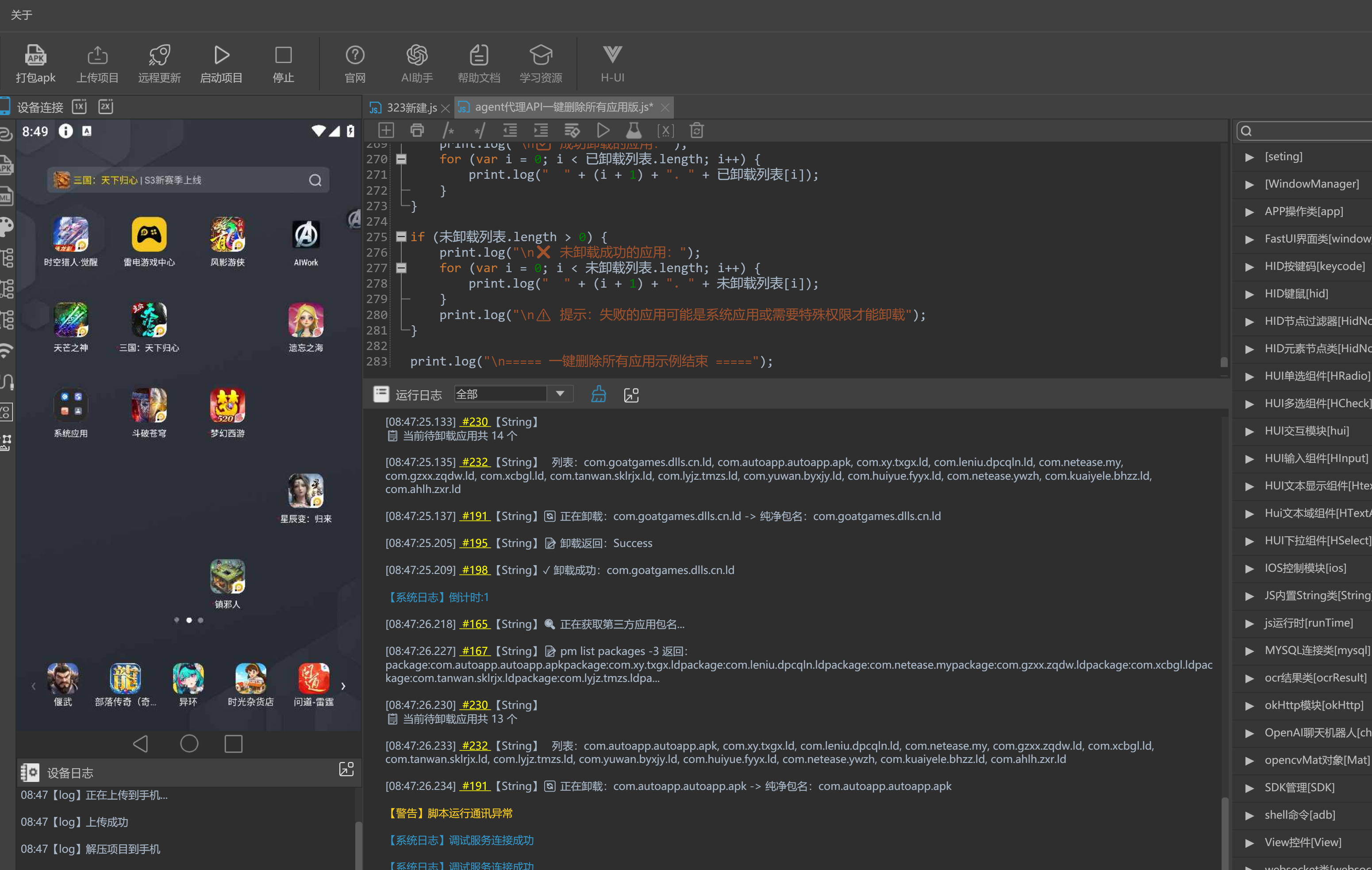This screenshot has width=1372, height=870.
Task: Stop the script with 停止 icon
Action: [283, 64]
